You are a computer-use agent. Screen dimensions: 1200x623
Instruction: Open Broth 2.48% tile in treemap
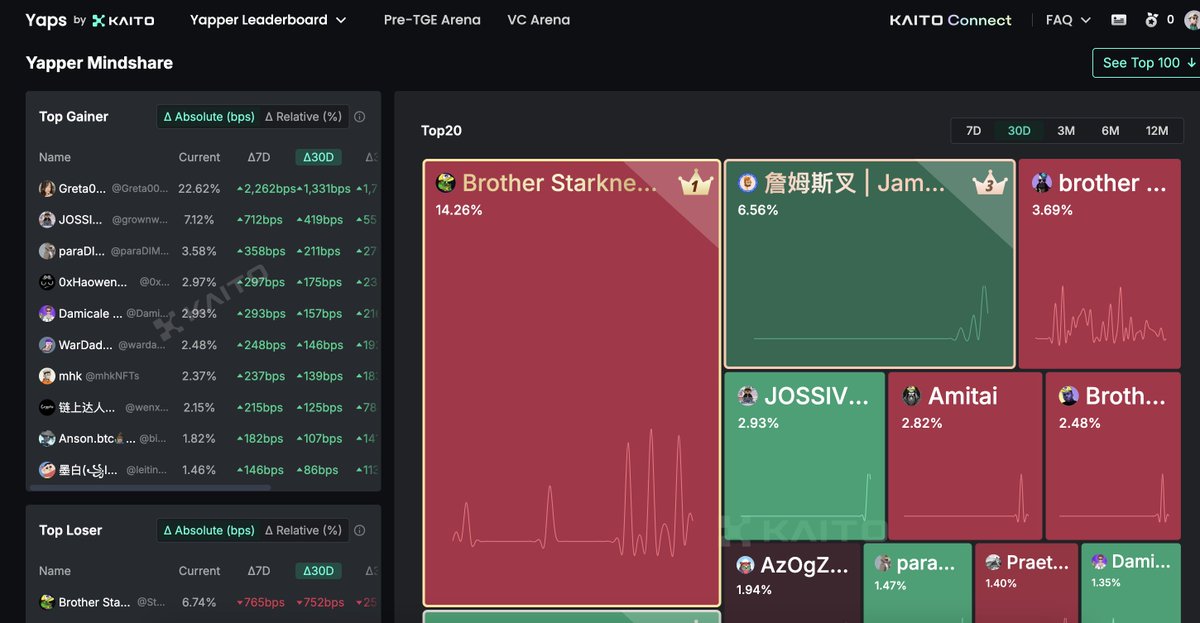(1113, 456)
